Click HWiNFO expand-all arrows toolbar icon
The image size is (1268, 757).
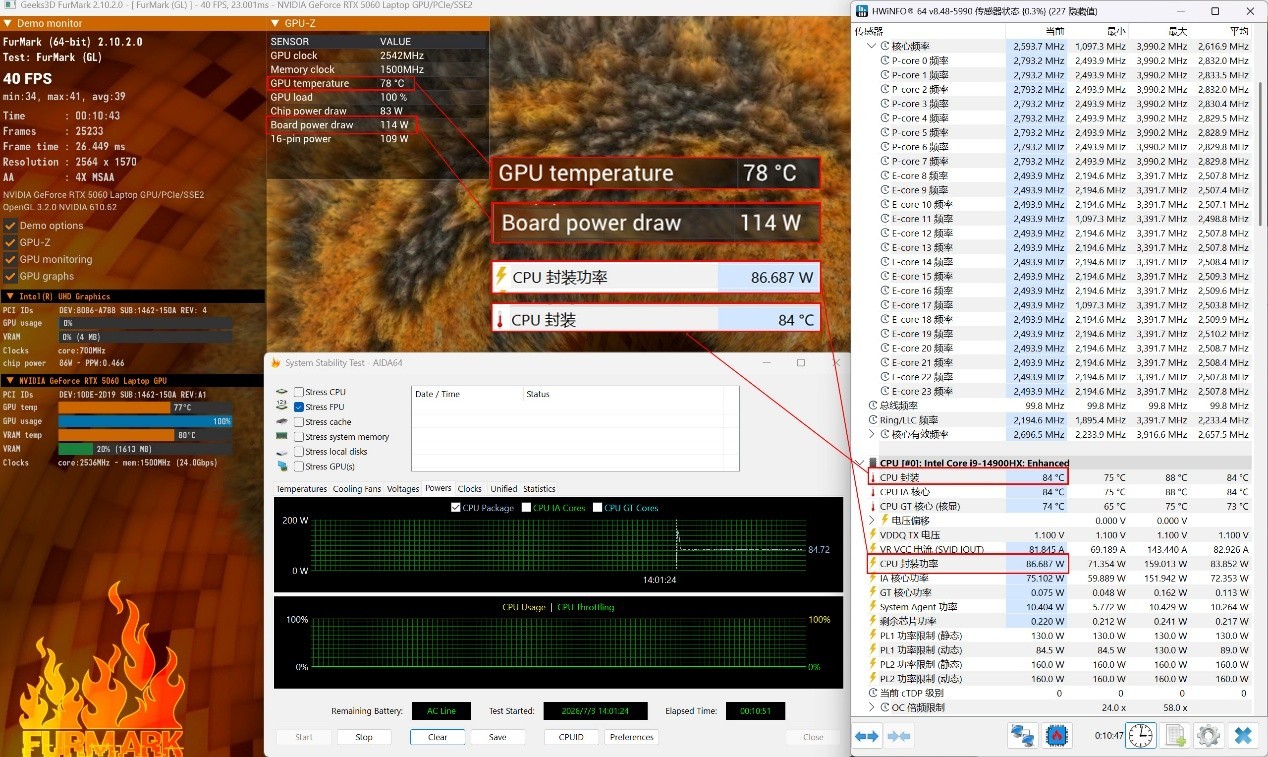(x=867, y=736)
